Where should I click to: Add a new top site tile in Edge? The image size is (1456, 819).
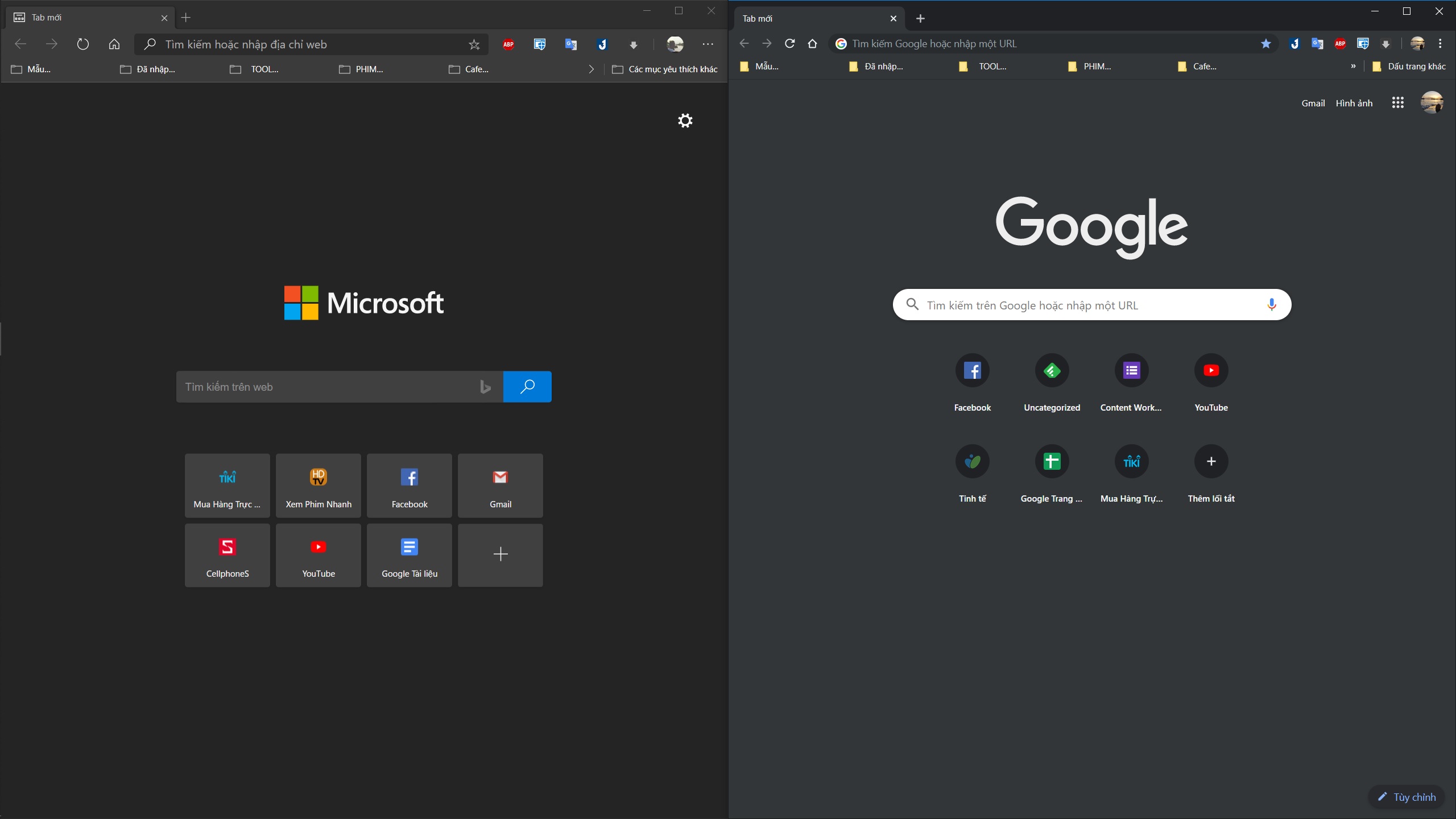(500, 556)
